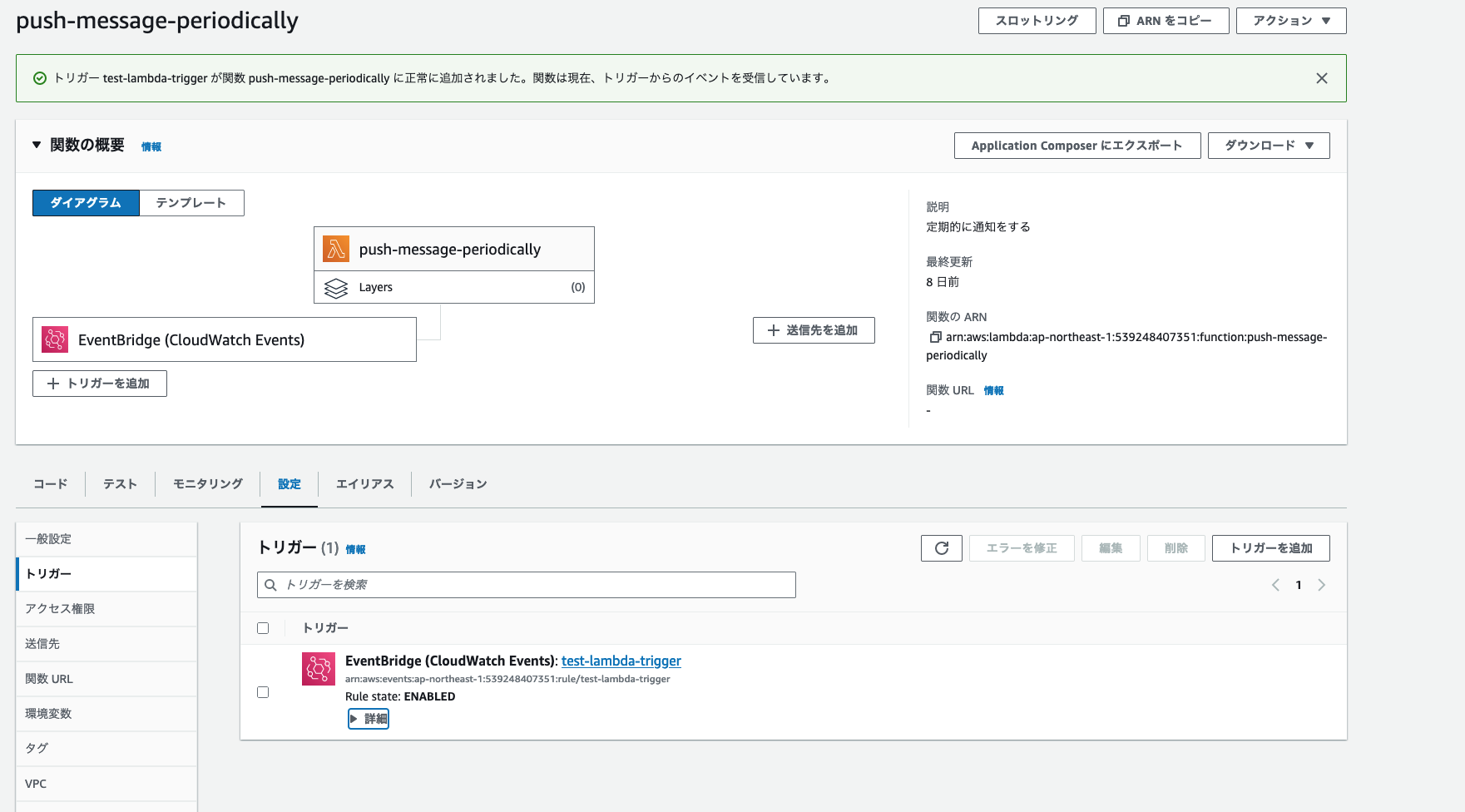Click the Layers (0) row
This screenshot has height=812, width=1465.
pyautogui.click(x=454, y=287)
